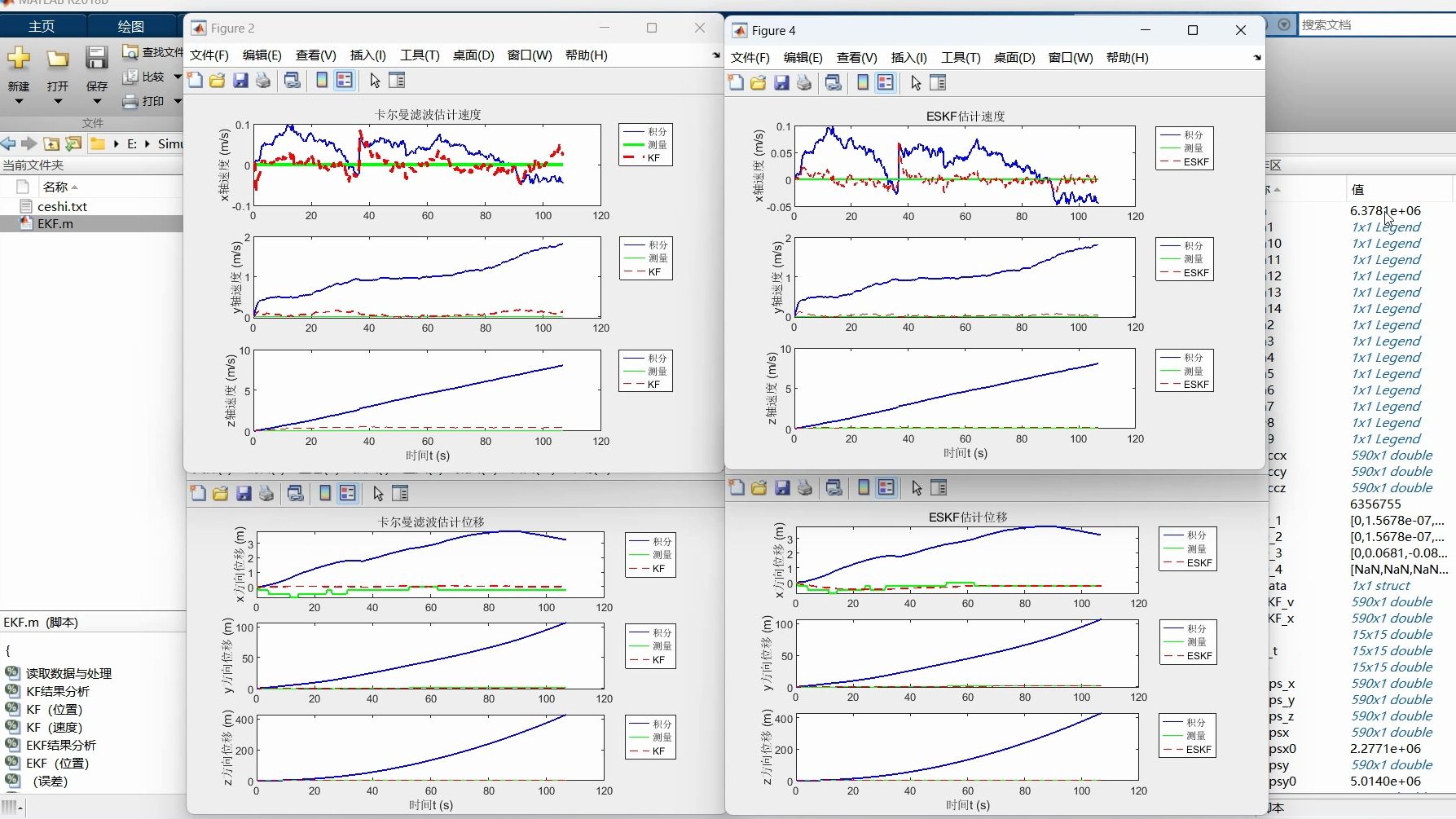Click legend of Figure 2 x-axis velocity plot
Viewport: 1456px width, 819px height.
[645, 145]
